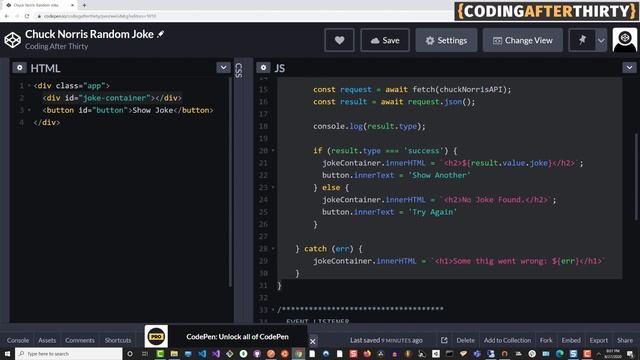Expand JS editor dropdown menu
This screenshot has height=360, width=640.
point(629,67)
